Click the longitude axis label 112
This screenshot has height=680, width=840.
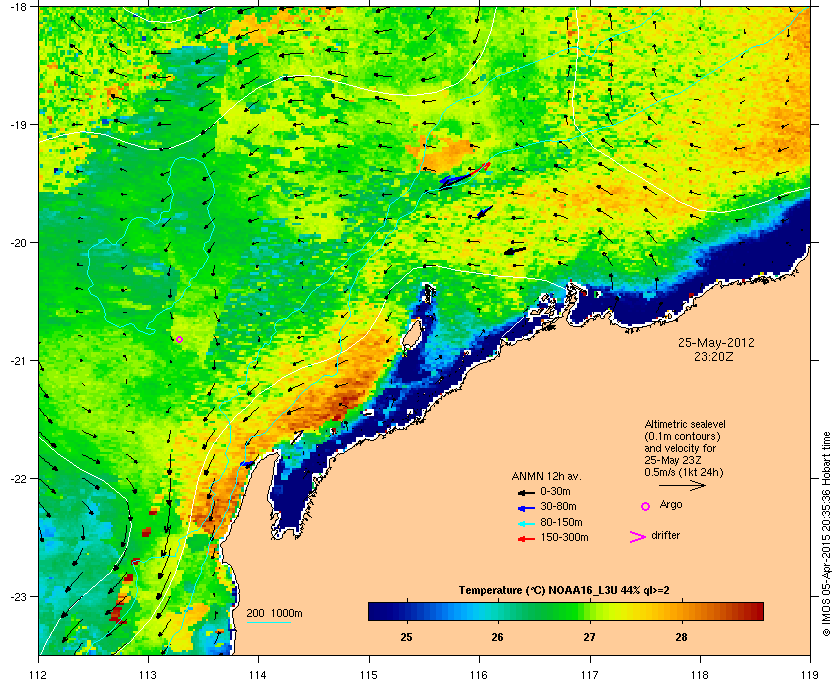pyautogui.click(x=39, y=674)
